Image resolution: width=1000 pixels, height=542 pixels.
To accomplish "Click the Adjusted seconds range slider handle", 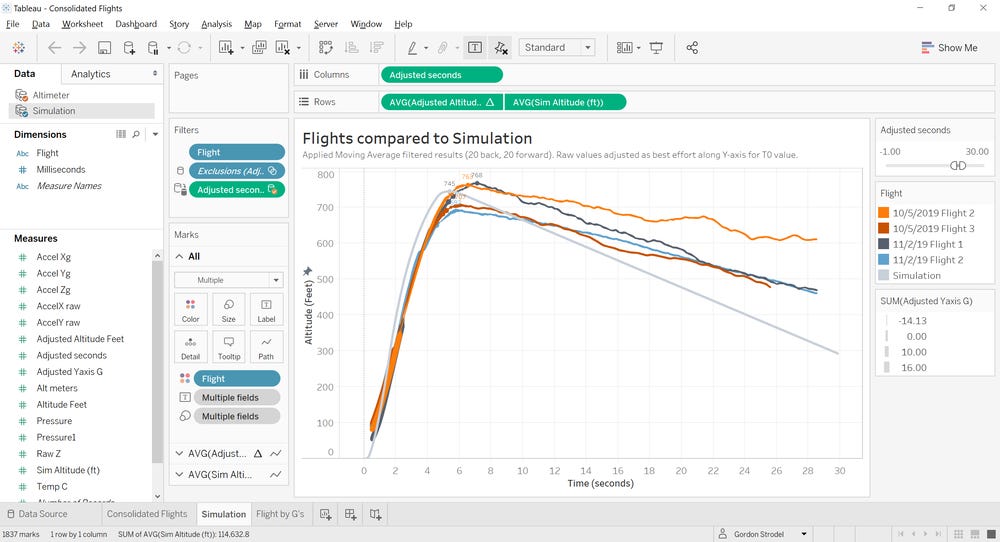I will [x=958, y=166].
